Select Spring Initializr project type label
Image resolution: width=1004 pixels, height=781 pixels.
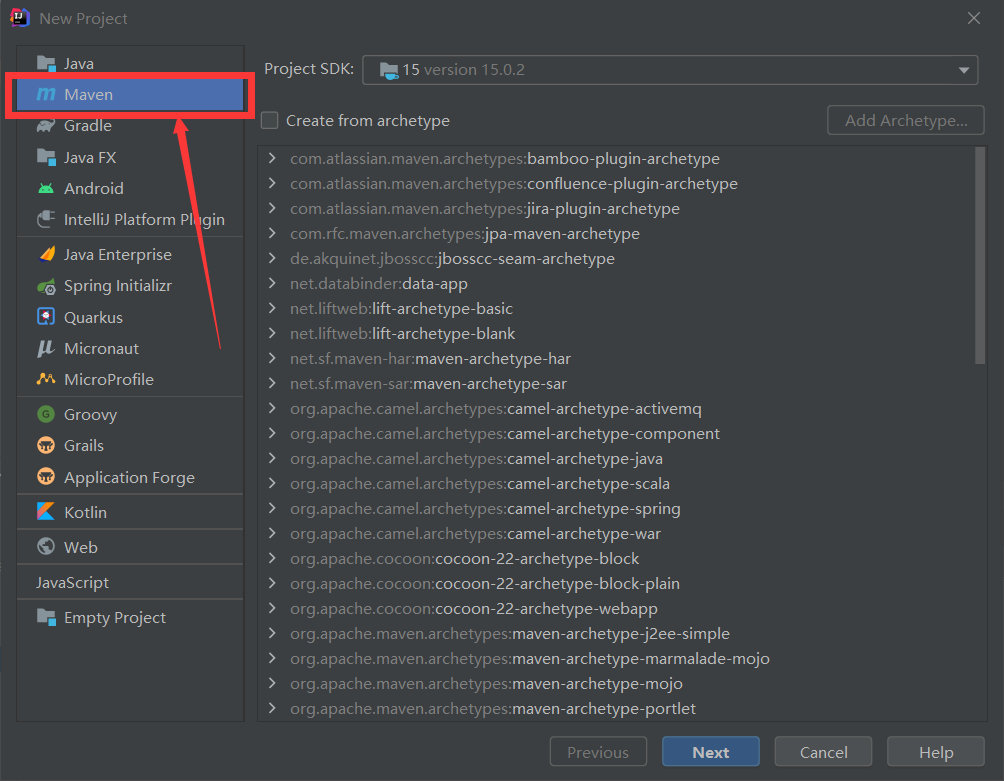[118, 286]
